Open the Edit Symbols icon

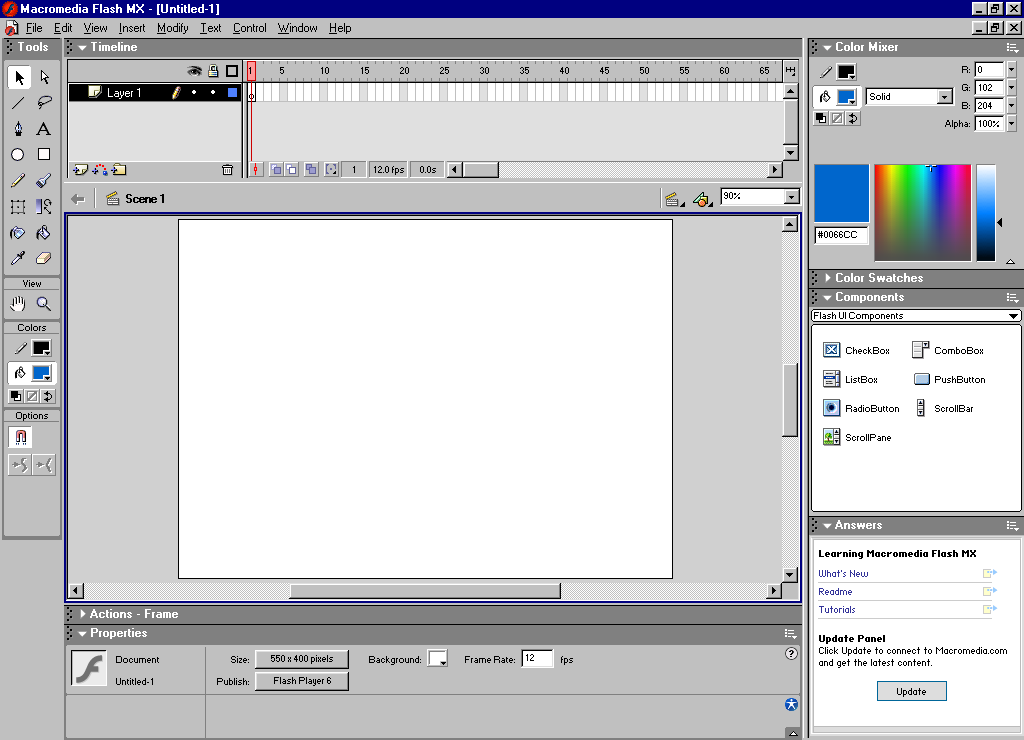click(702, 199)
